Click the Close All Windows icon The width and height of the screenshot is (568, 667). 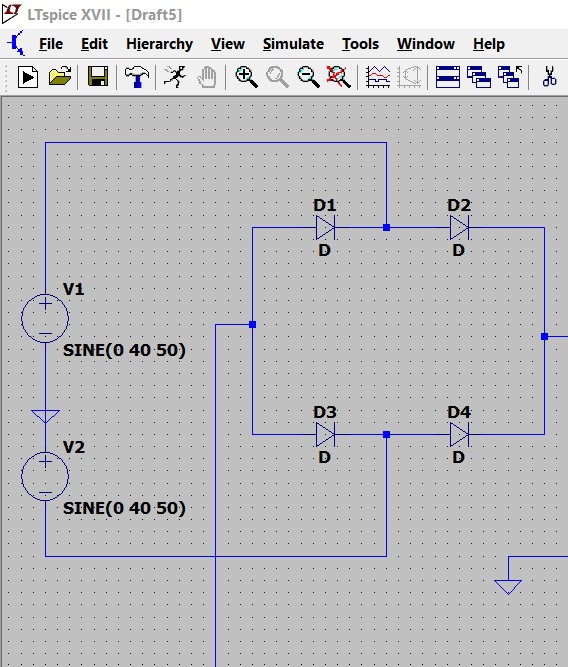point(510,77)
